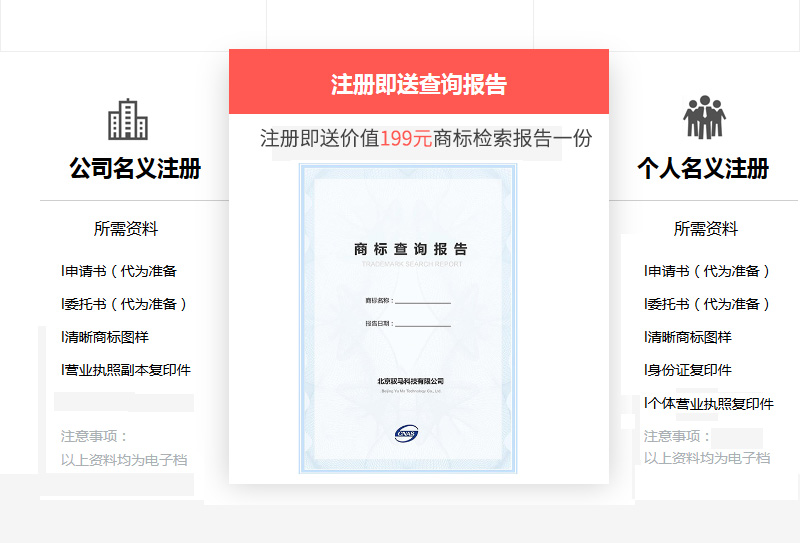The width and height of the screenshot is (800, 543).
Task: Click 营业执照副本复印件 list item
Action: 126,370
